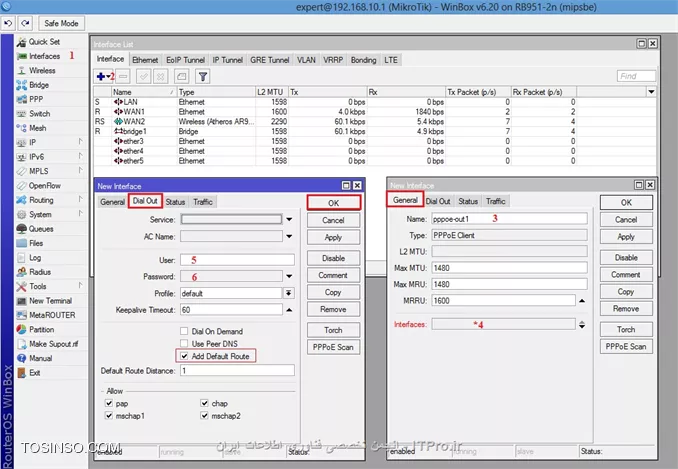The width and height of the screenshot is (678, 469).
Task: Toggle Dial On Demand checkbox
Action: 184,331
